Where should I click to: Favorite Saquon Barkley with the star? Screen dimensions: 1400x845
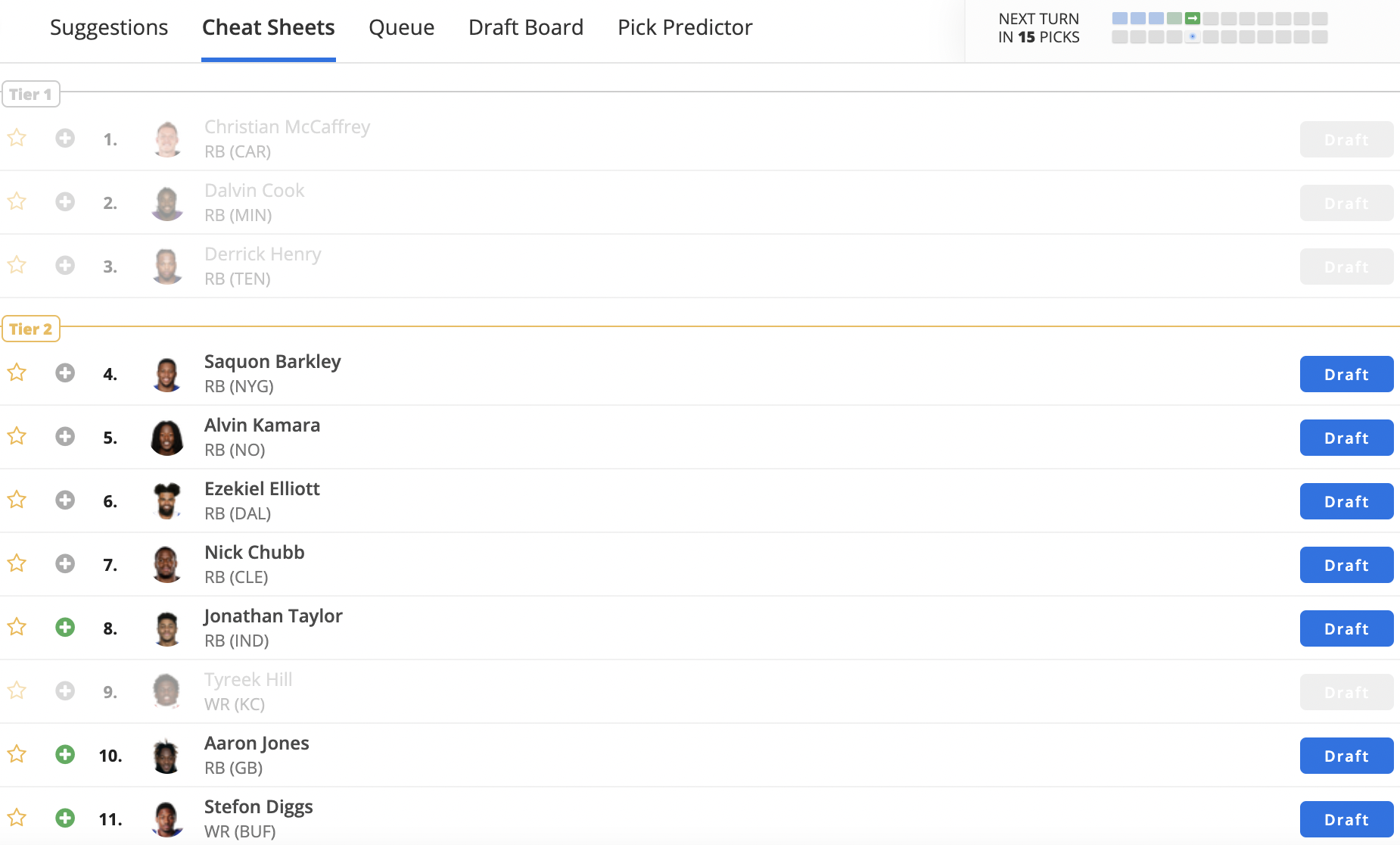click(17, 373)
